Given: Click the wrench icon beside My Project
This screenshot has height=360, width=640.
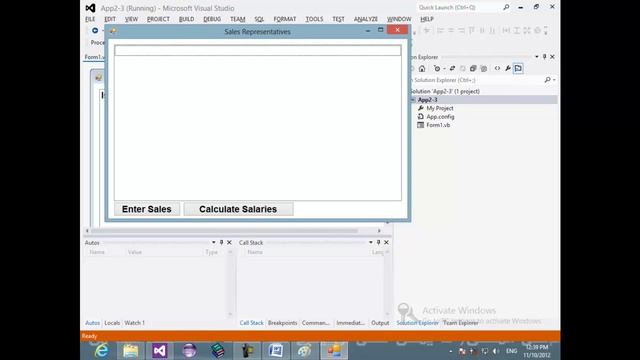Looking at the screenshot, I should (420, 108).
